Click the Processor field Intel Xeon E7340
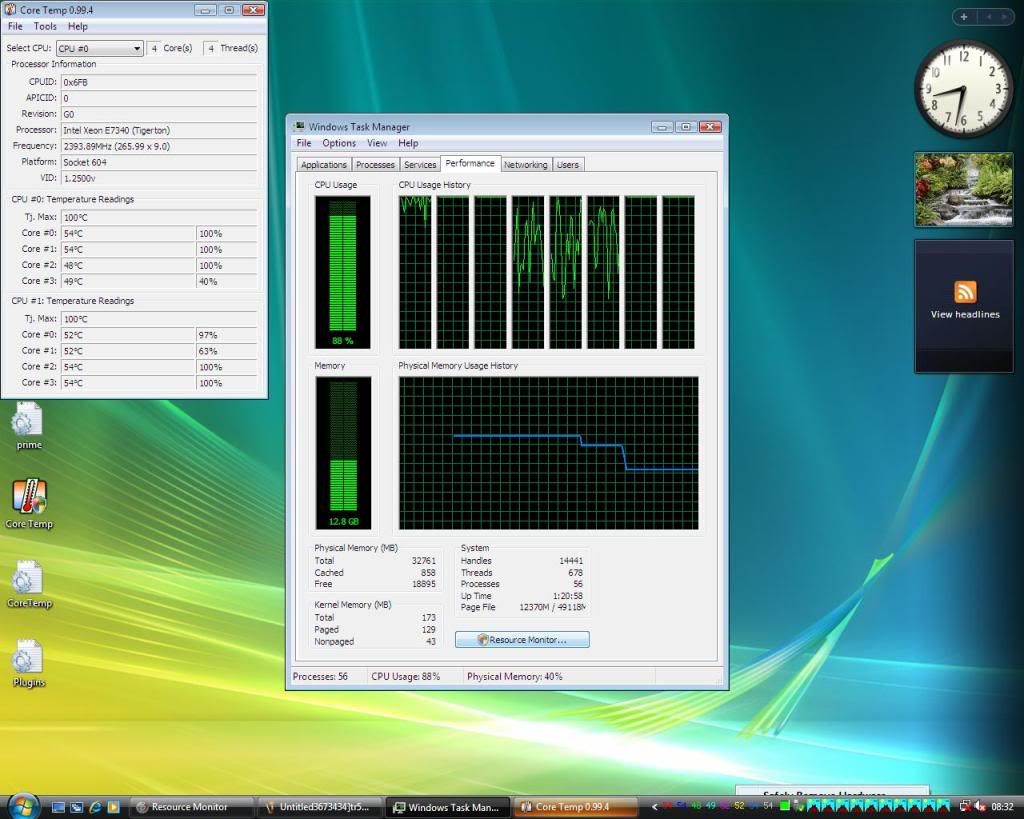This screenshot has height=819, width=1024. point(159,130)
